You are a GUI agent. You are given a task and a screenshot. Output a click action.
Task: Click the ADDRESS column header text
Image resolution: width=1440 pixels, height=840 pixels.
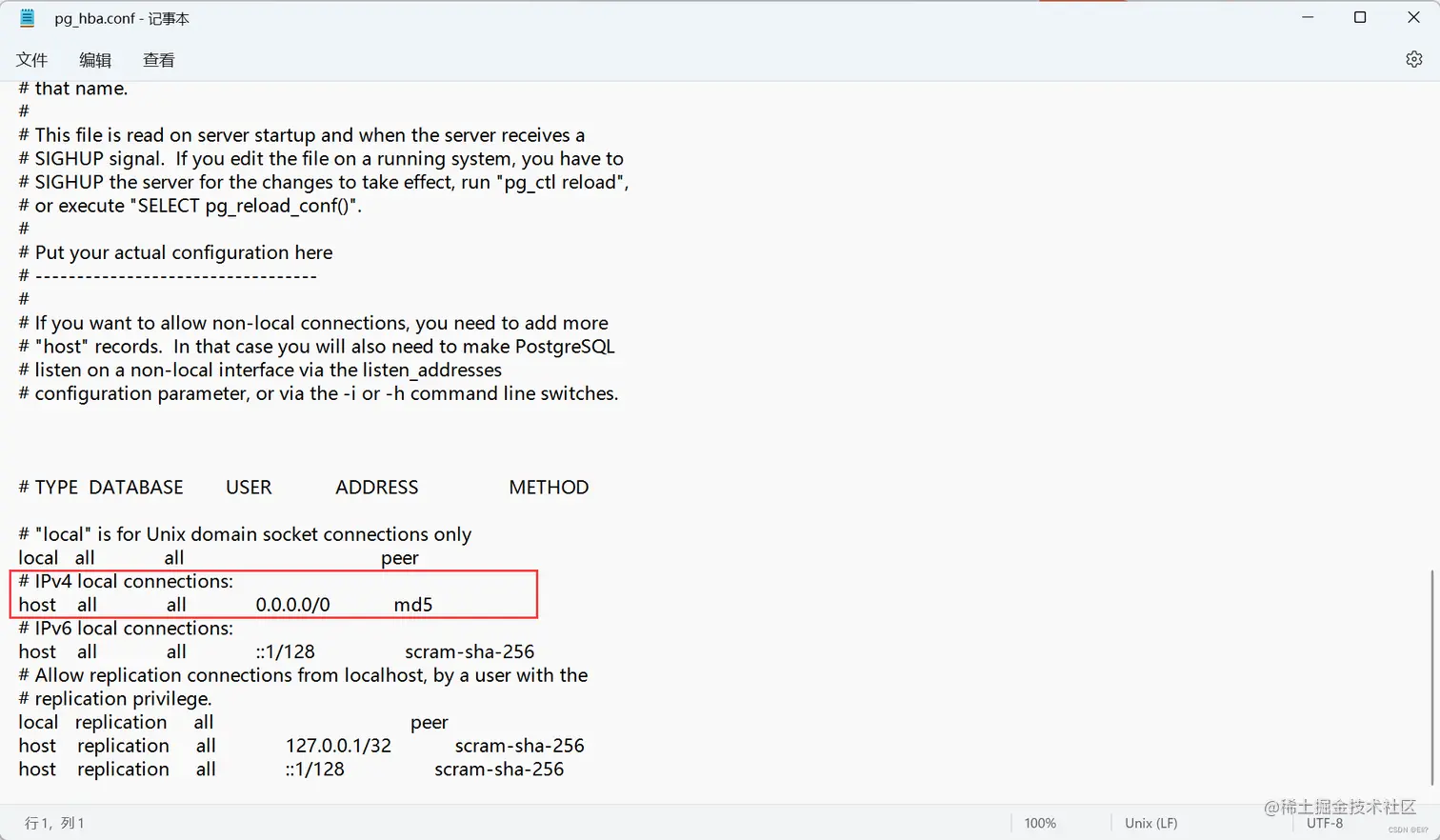point(376,488)
